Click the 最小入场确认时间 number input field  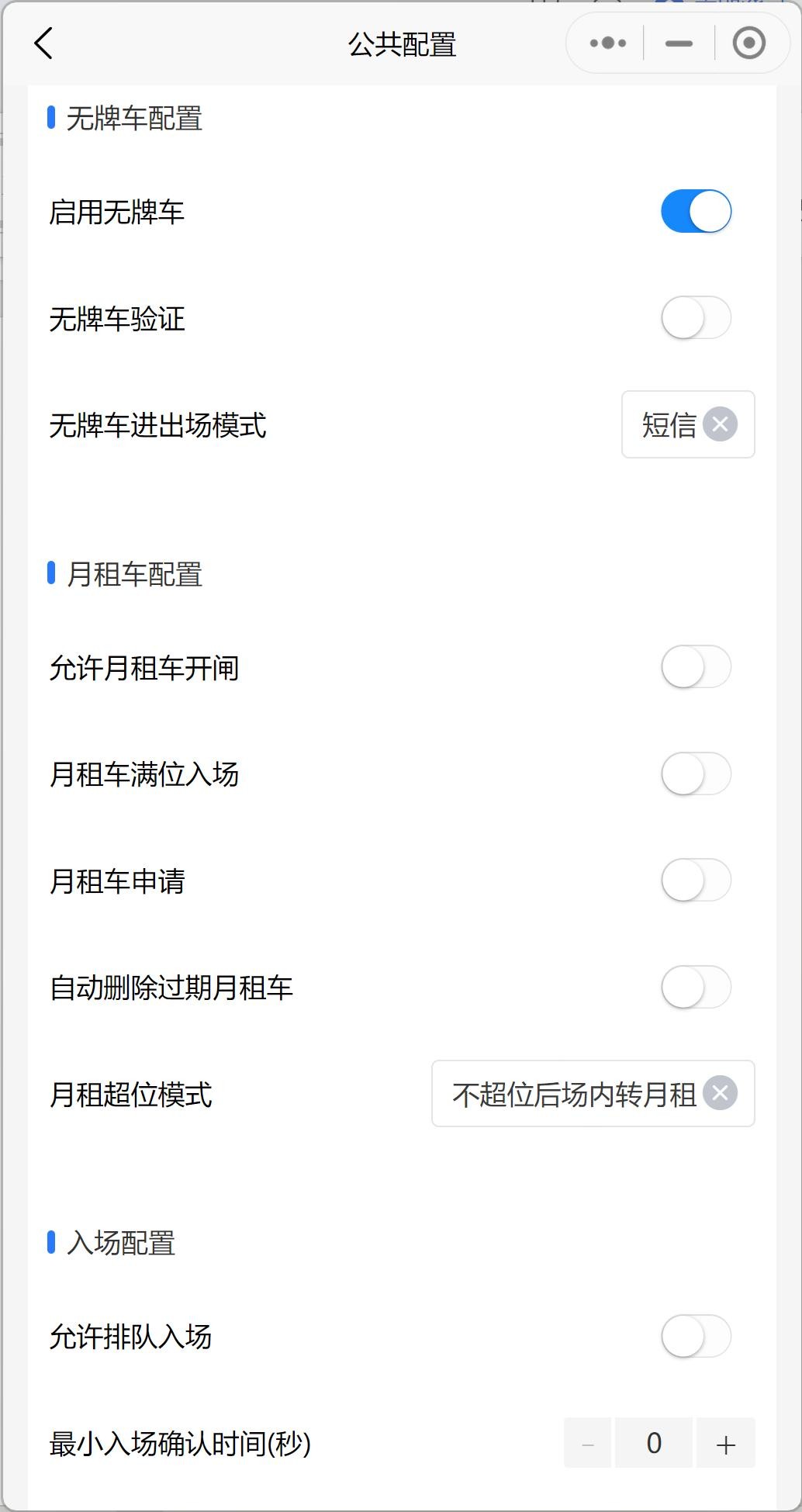[x=654, y=1443]
